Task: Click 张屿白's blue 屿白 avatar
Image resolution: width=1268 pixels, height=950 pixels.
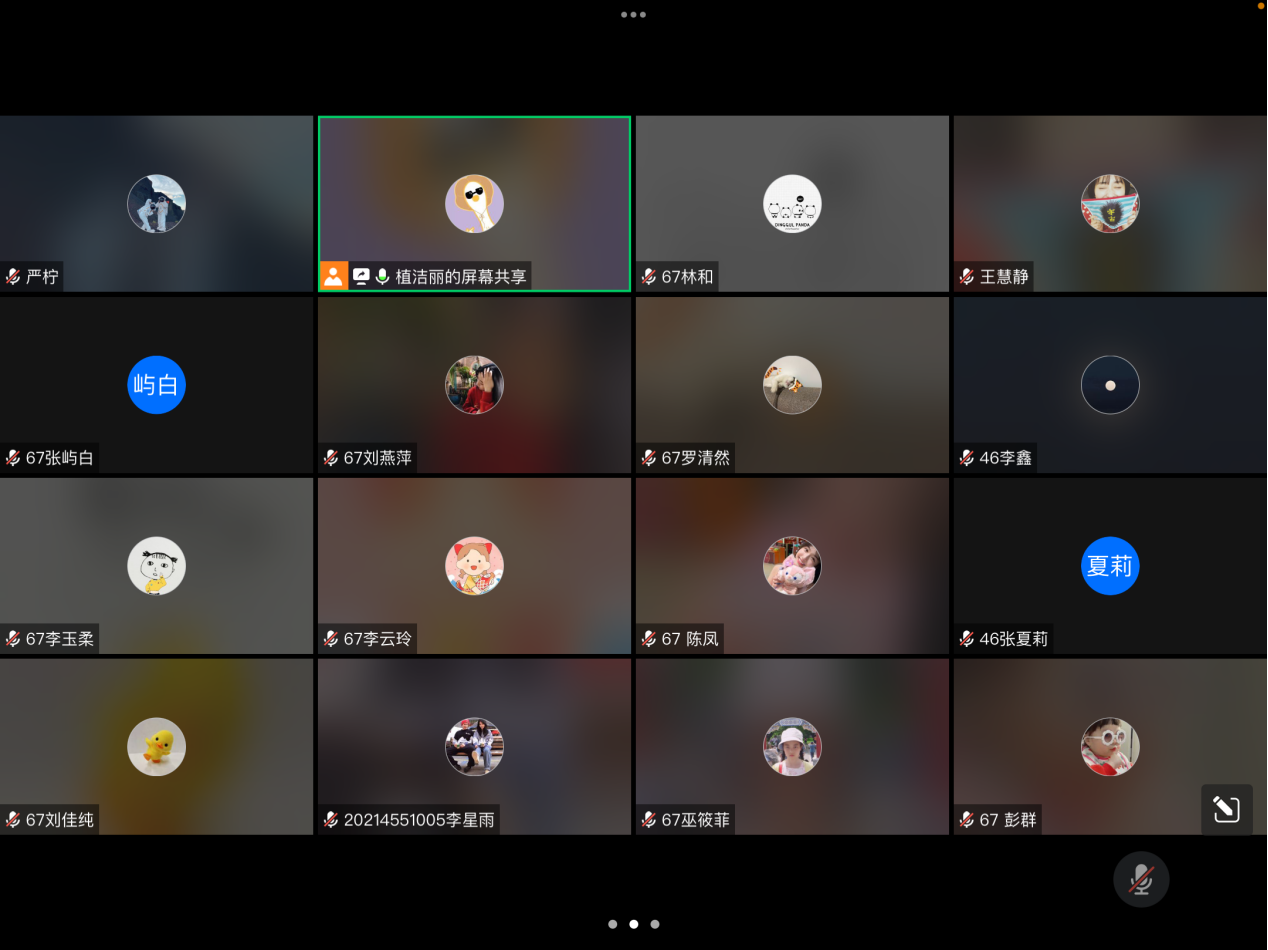Action: pos(156,385)
